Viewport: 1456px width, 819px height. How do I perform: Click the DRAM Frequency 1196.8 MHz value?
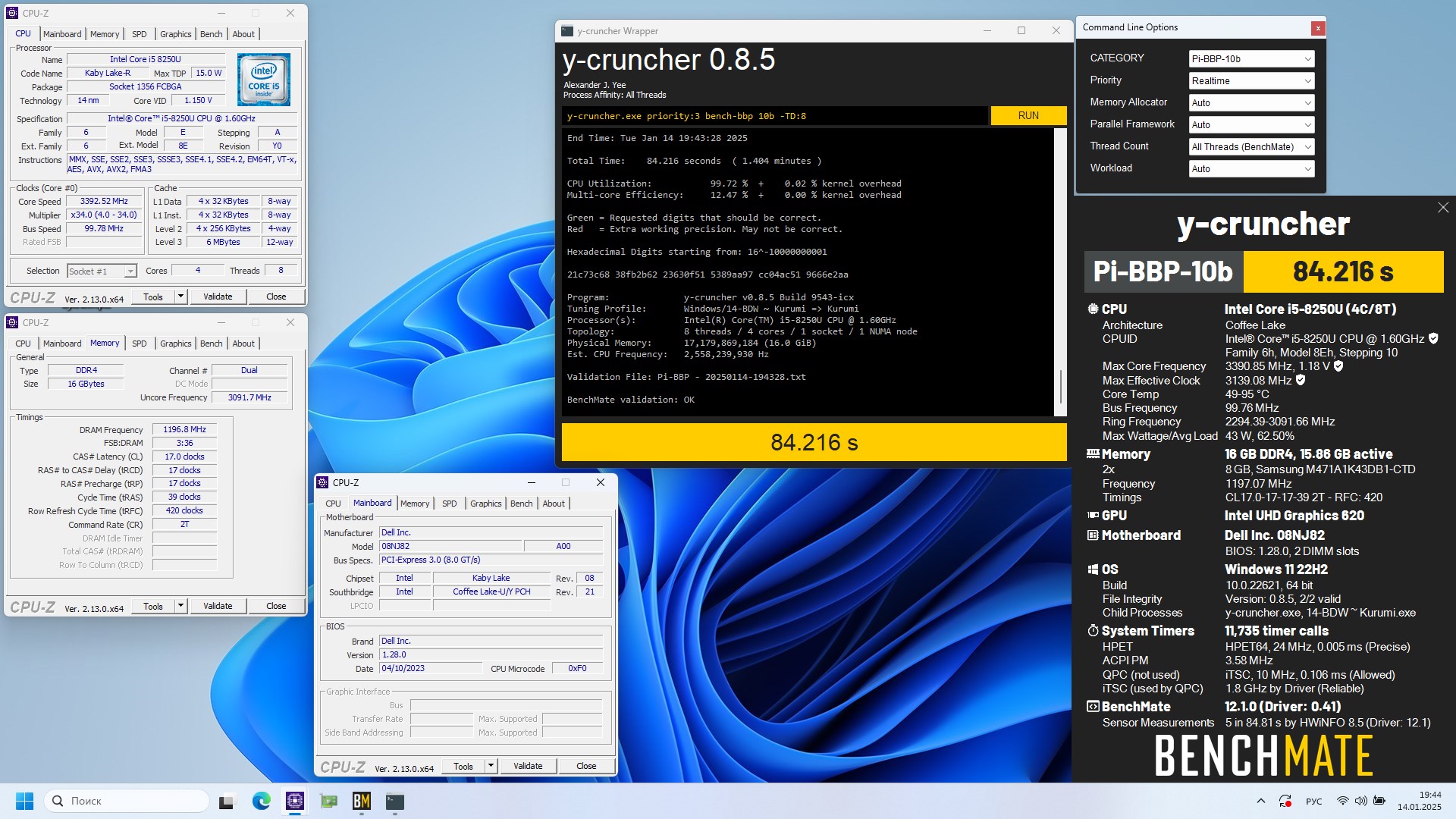coord(185,429)
